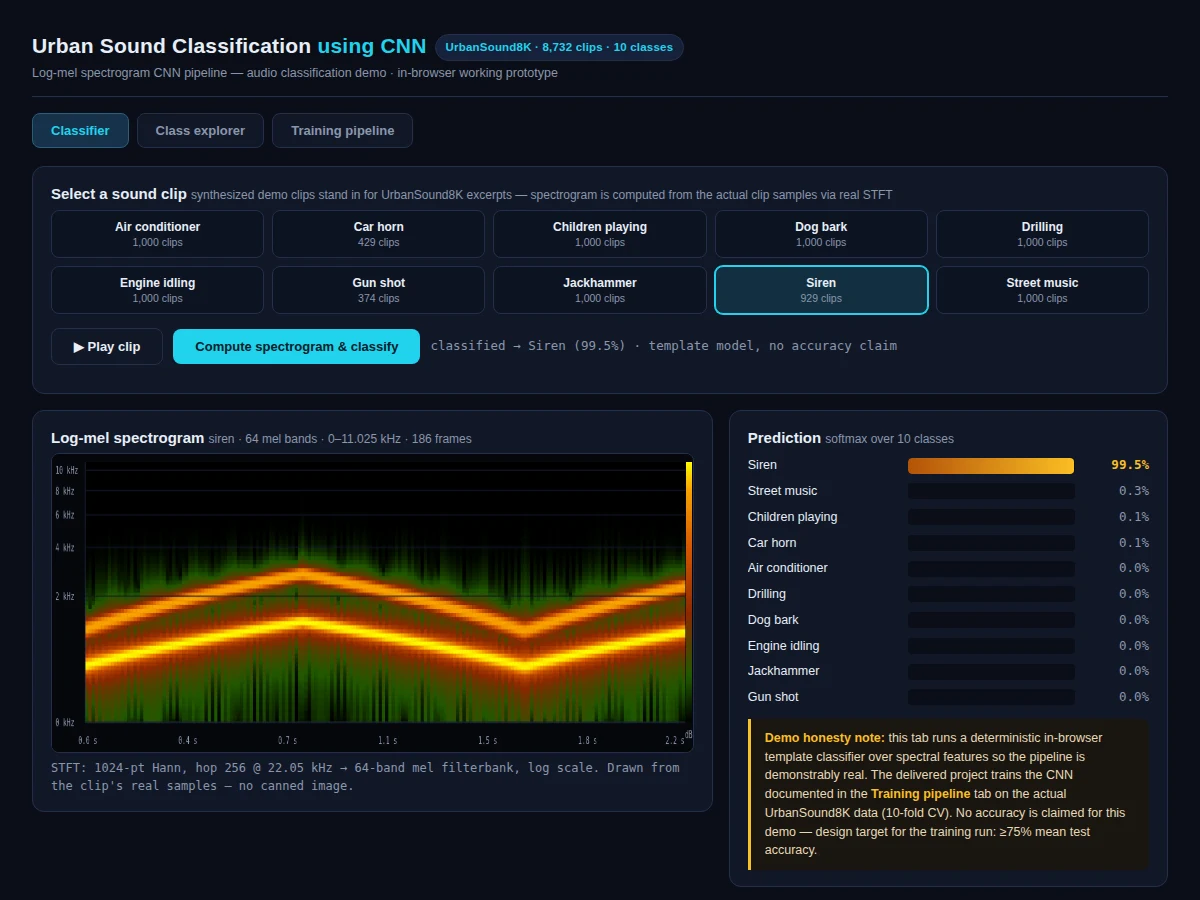Select the Jackhammer clip

(x=600, y=290)
